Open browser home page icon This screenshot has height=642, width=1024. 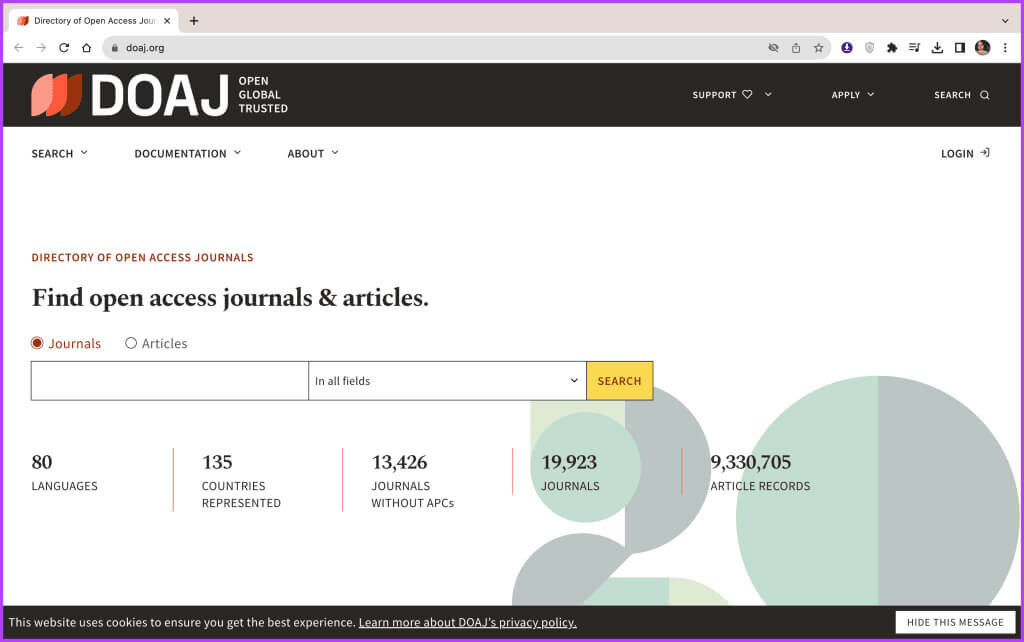[x=86, y=48]
